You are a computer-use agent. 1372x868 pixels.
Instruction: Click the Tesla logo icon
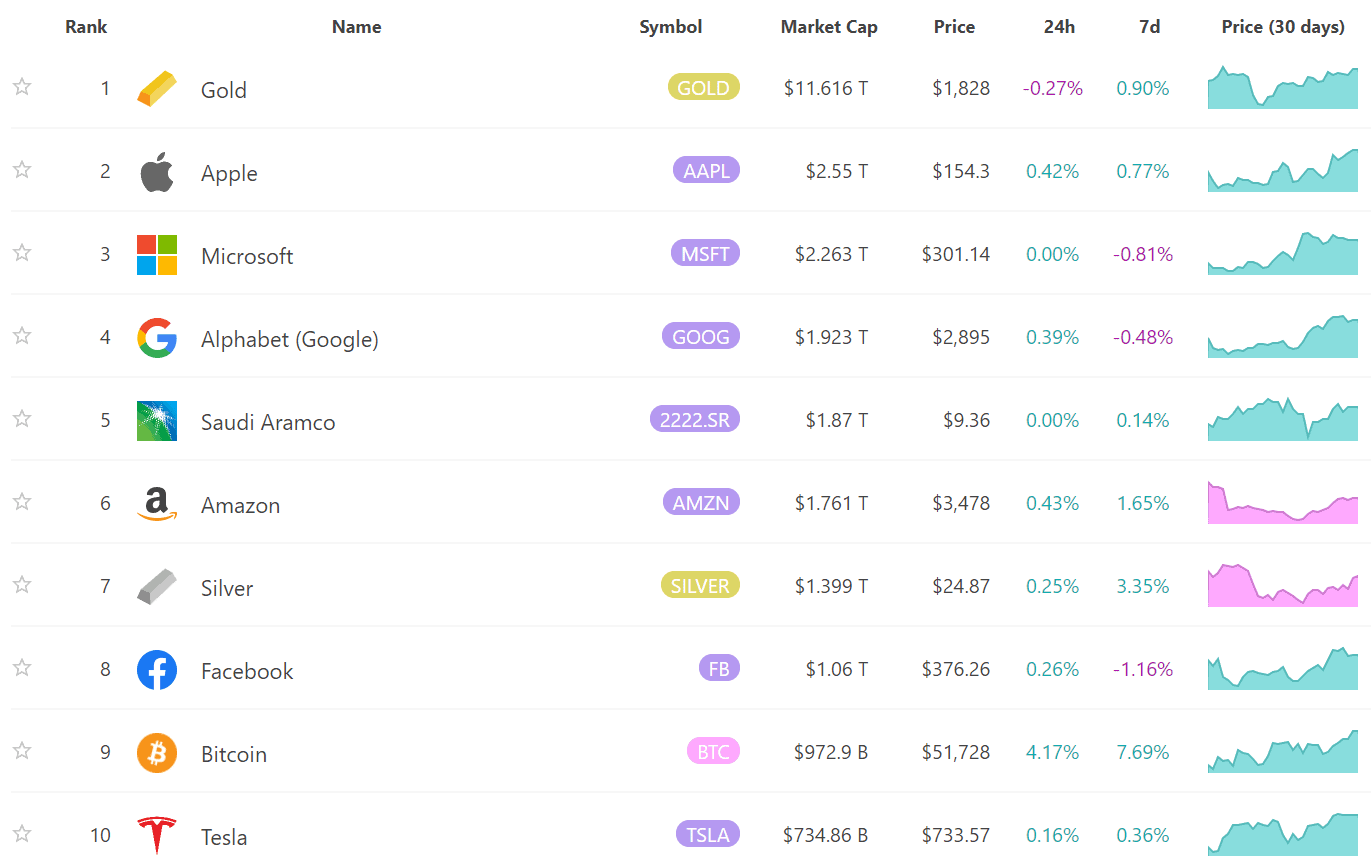point(157,835)
